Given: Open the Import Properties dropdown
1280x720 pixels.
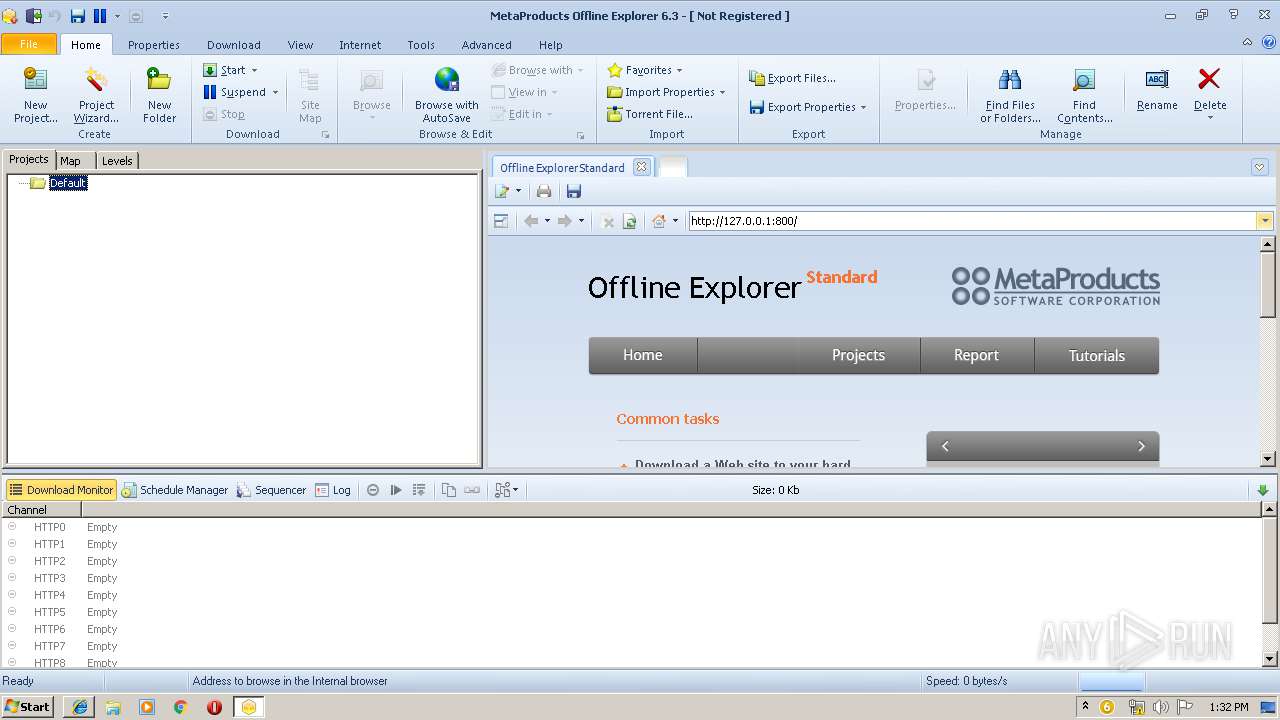Looking at the screenshot, I should (x=666, y=92).
